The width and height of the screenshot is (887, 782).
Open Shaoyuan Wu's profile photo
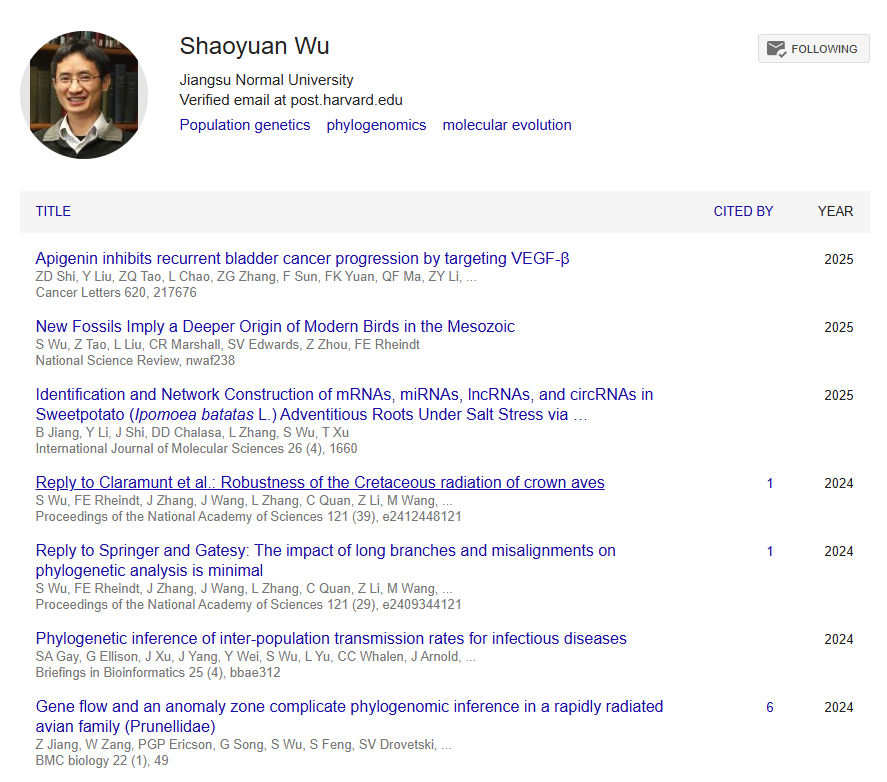pos(84,94)
